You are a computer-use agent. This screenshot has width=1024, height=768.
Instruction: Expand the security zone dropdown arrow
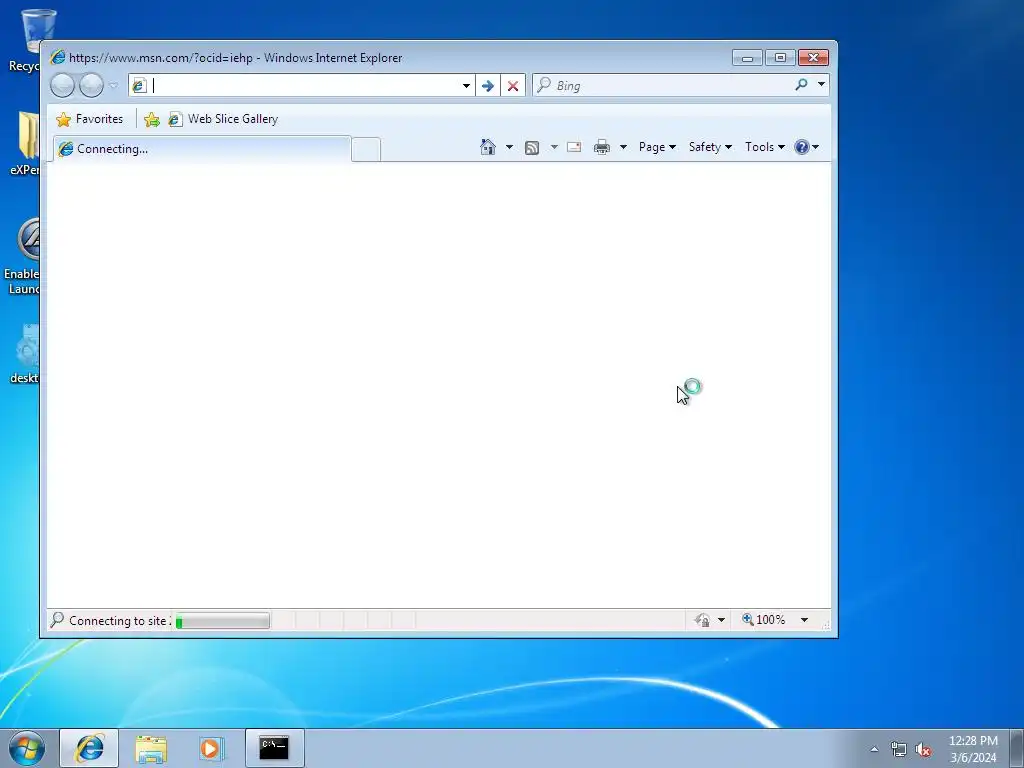[x=722, y=620]
